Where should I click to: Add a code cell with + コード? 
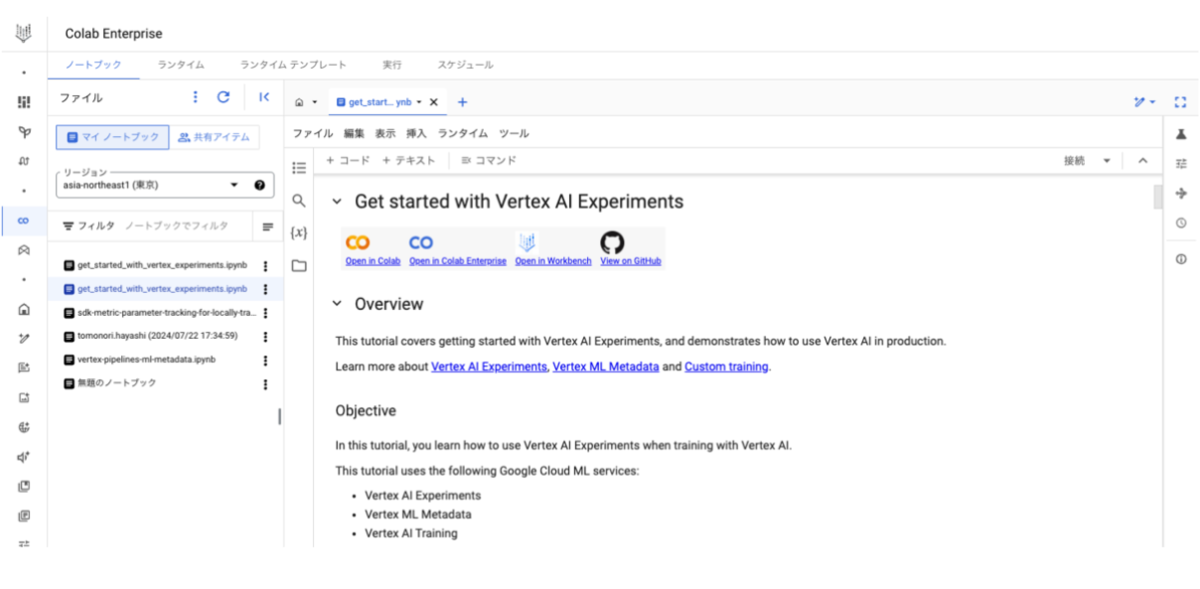(x=347, y=161)
